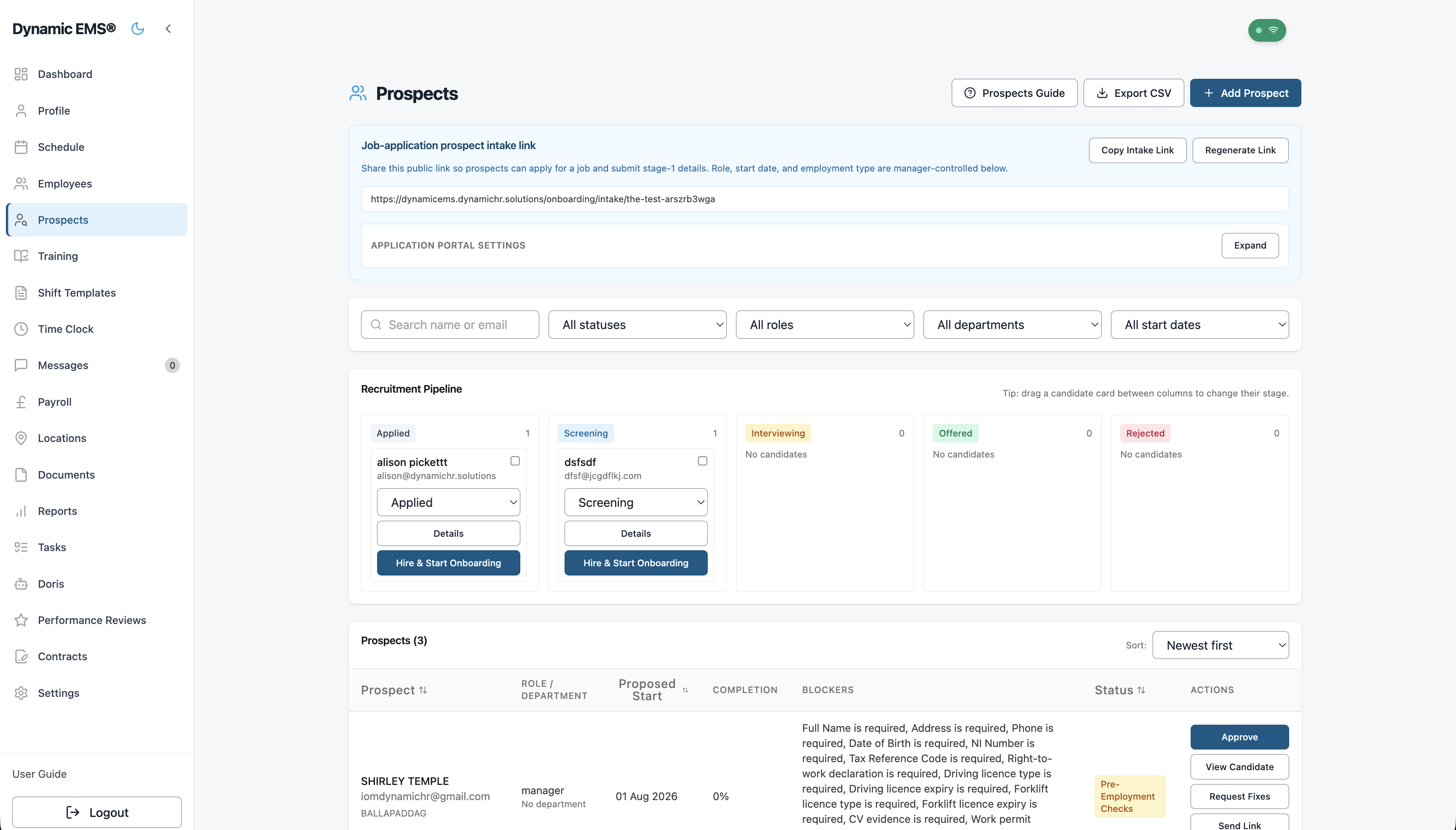Click the intake link URL field
The width and height of the screenshot is (1456, 830).
(824, 199)
